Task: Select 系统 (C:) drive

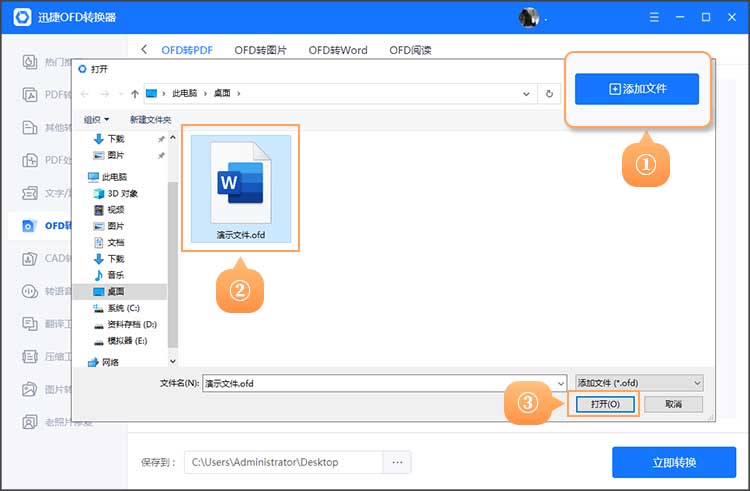Action: pyautogui.click(x=117, y=308)
